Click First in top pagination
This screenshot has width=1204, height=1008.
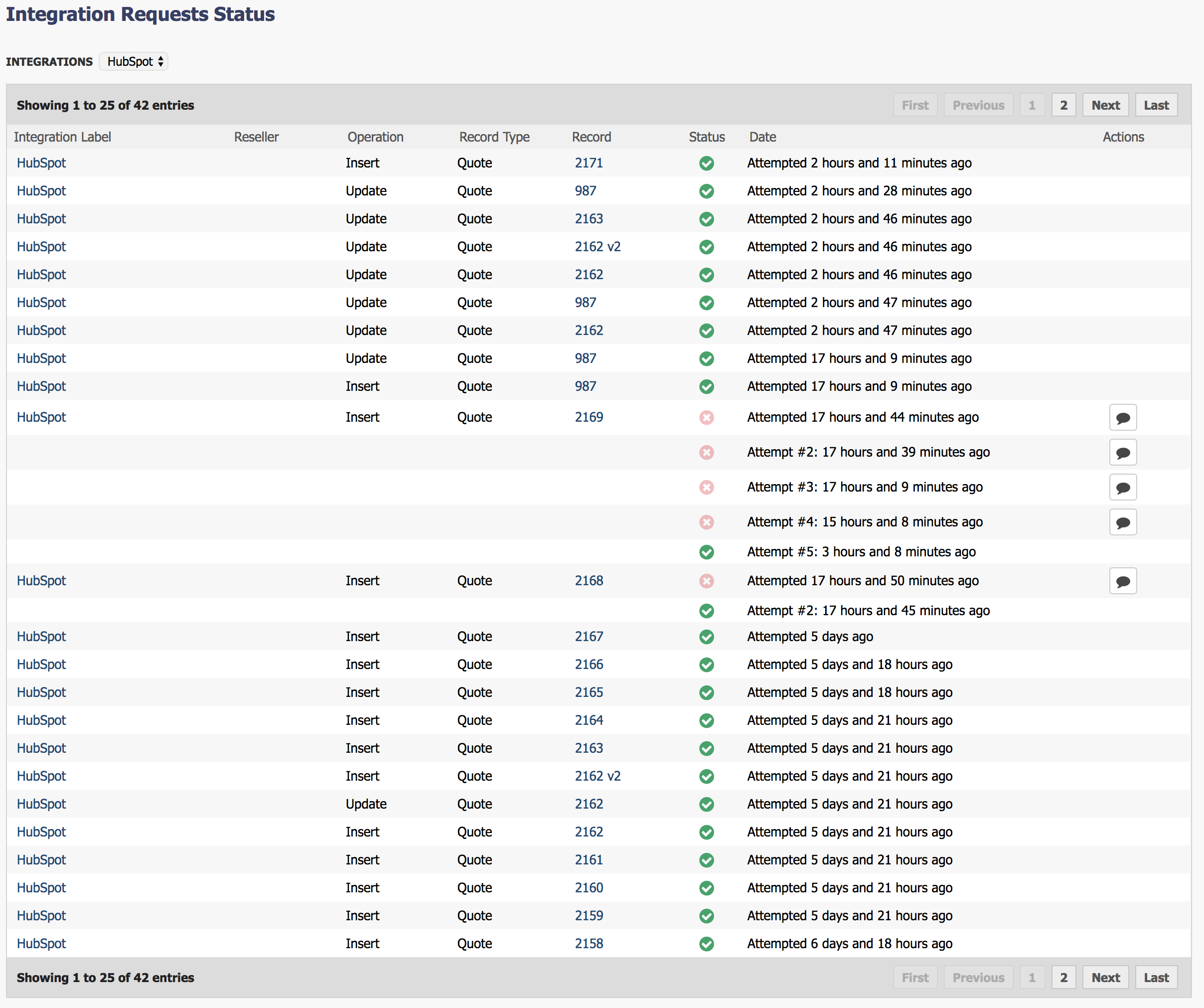point(915,105)
